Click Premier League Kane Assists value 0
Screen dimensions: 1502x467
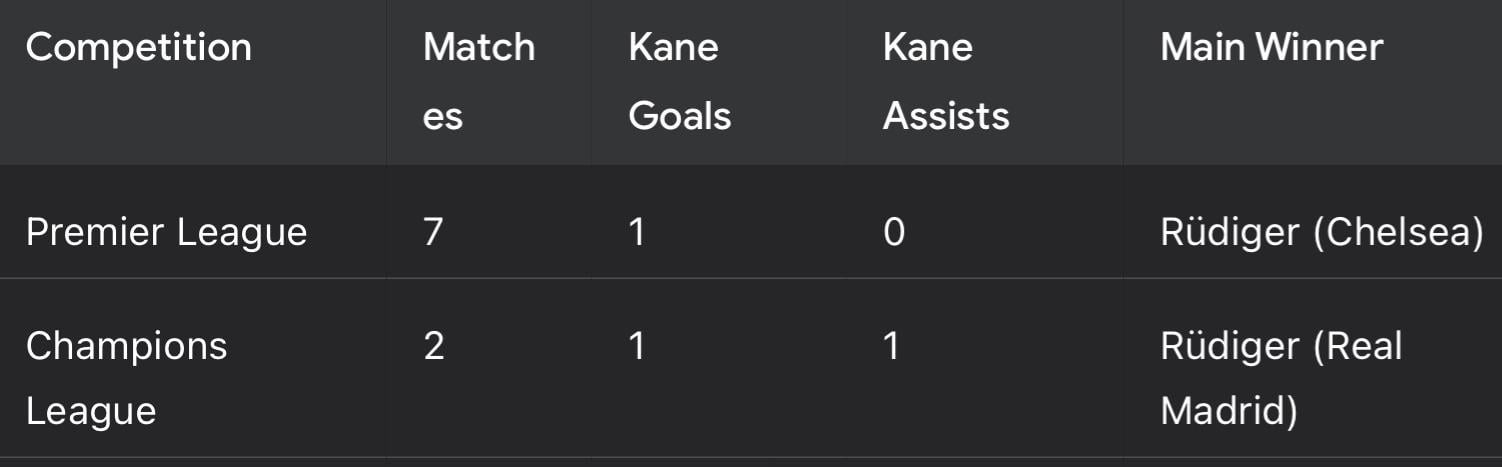coord(893,232)
